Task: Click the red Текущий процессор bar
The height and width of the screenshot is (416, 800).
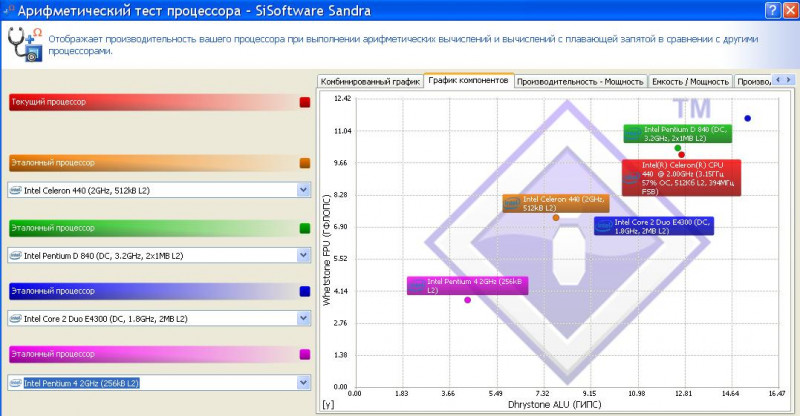Action: [153, 102]
